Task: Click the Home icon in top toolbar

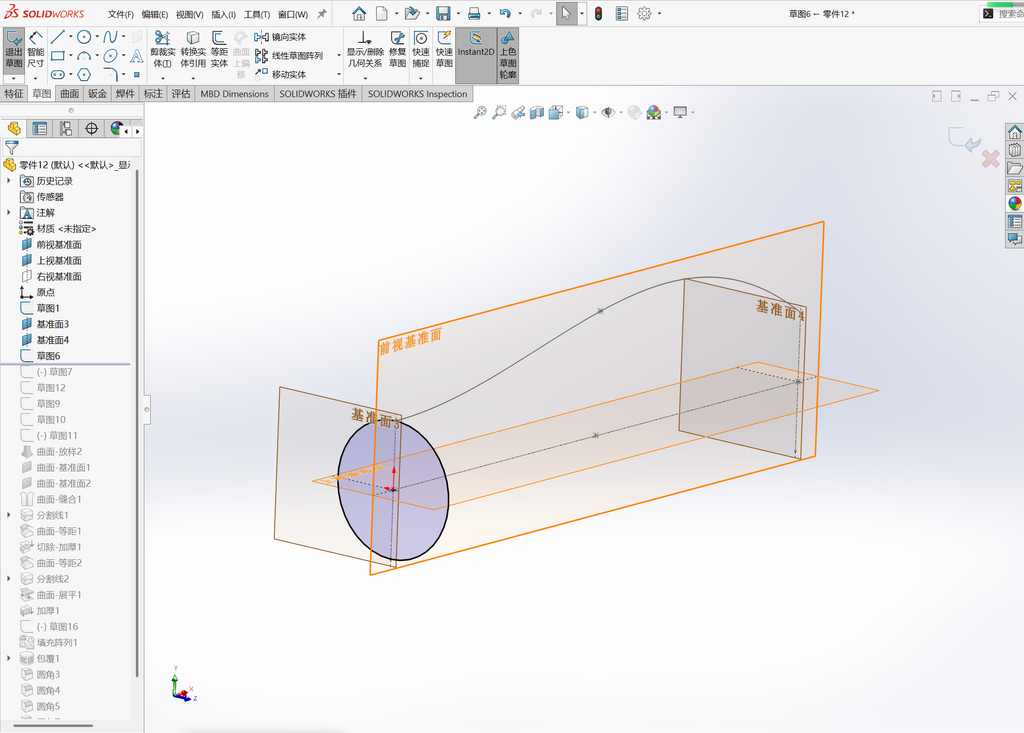Action: click(359, 13)
